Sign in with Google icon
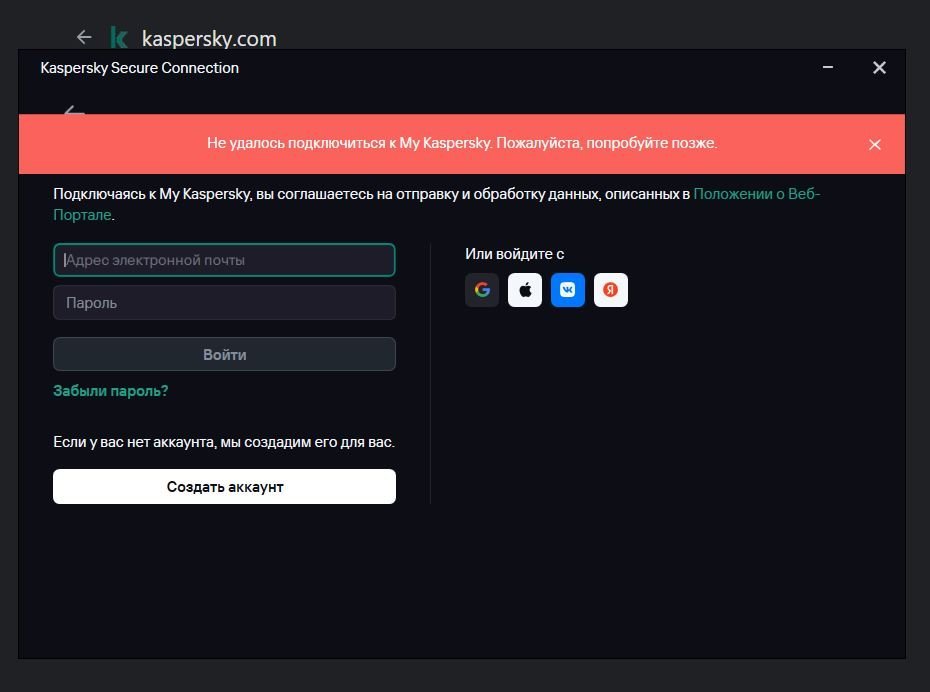930x692 pixels. point(482,290)
